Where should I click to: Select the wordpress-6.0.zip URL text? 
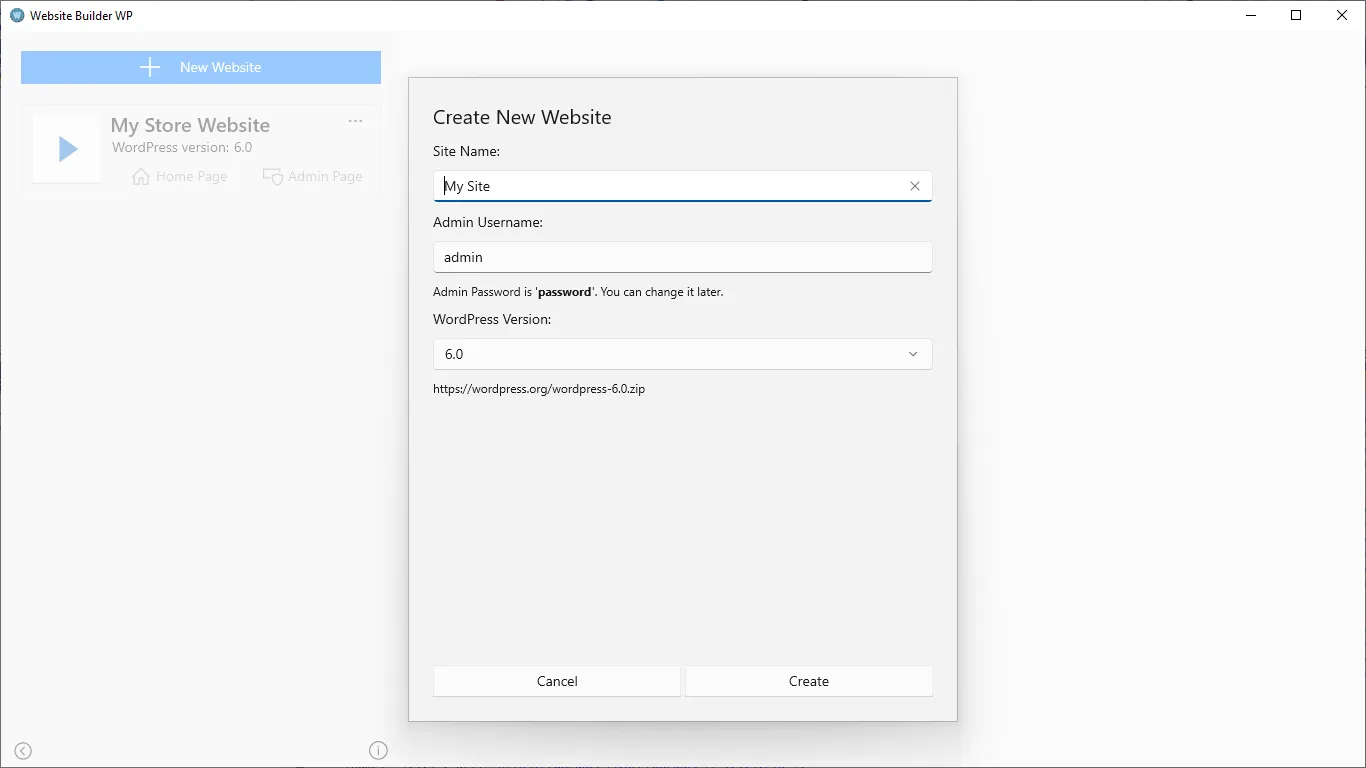[539, 389]
